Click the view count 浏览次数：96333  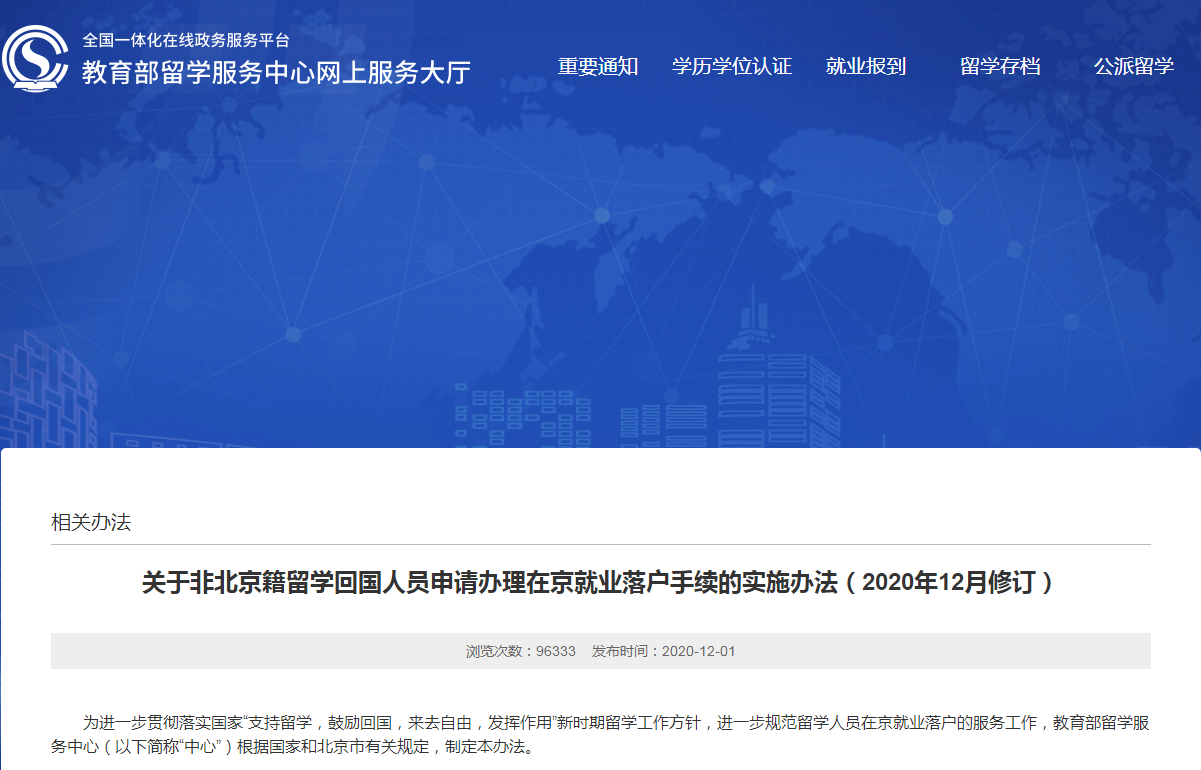[x=521, y=651]
